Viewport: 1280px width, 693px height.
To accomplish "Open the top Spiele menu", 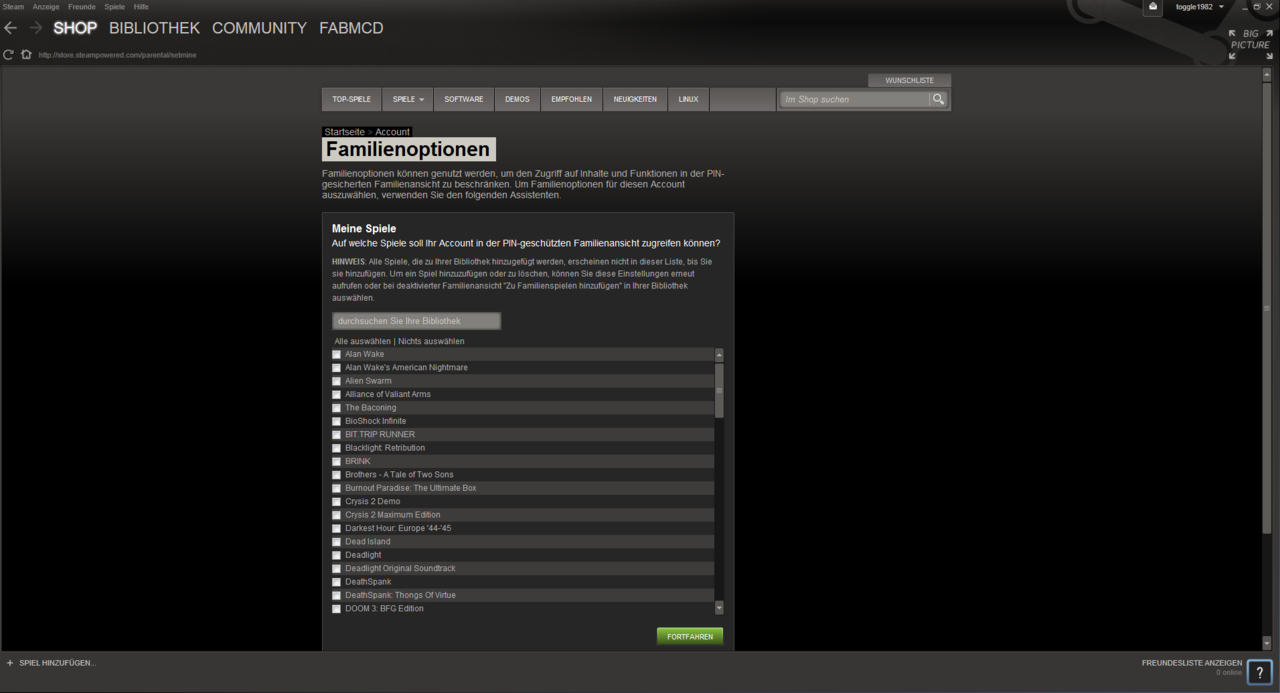I will [x=115, y=7].
